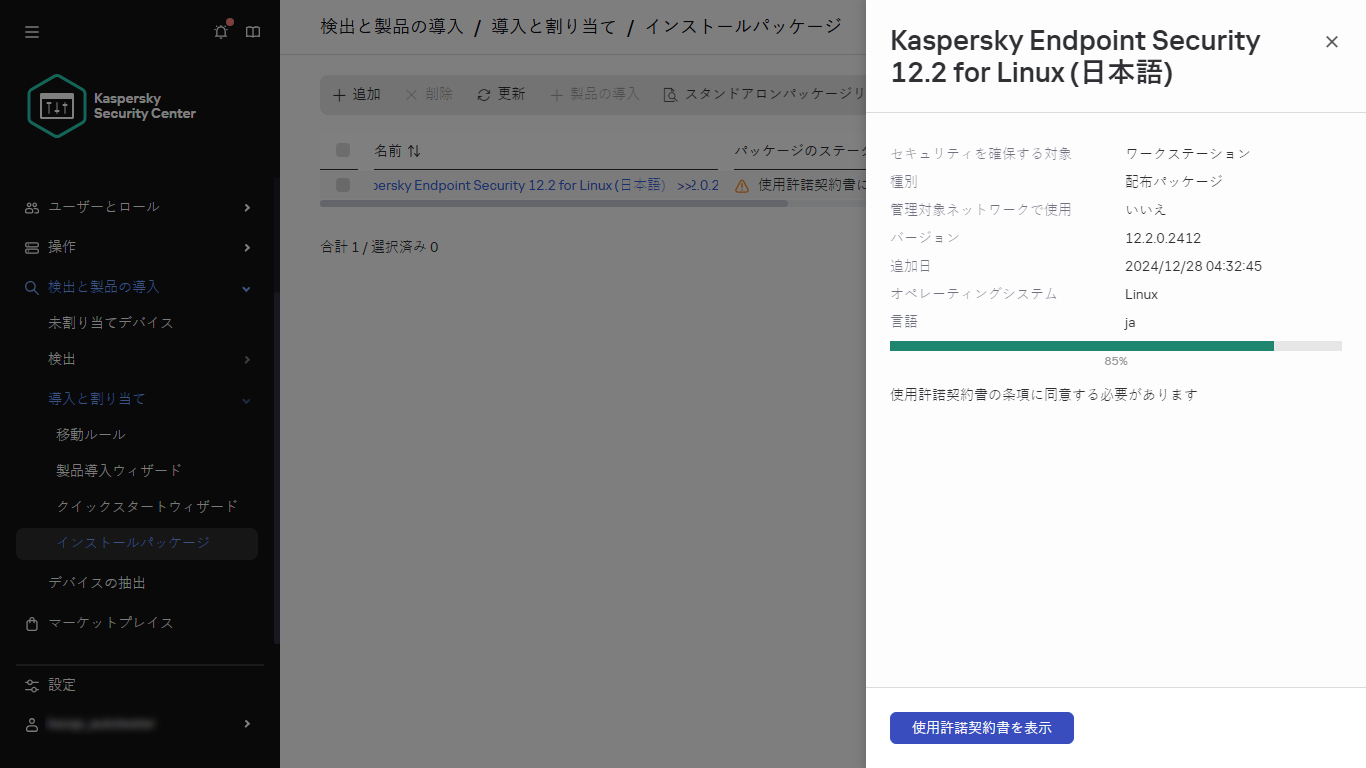The height and width of the screenshot is (768, 1366).
Task: Click the 85% progress bar
Action: point(1115,346)
